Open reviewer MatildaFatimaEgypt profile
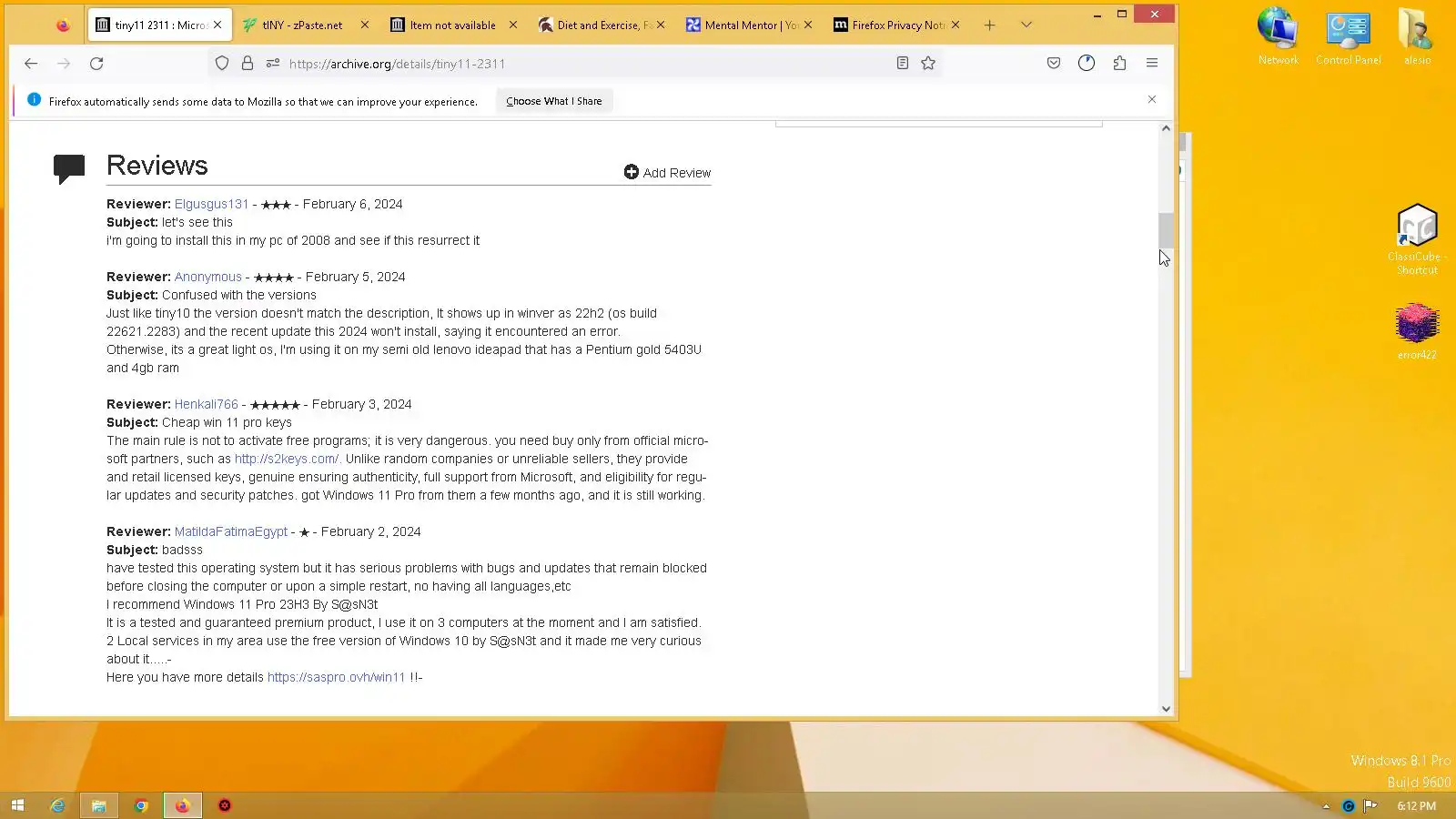Viewport: 1456px width, 819px height. pos(231,531)
